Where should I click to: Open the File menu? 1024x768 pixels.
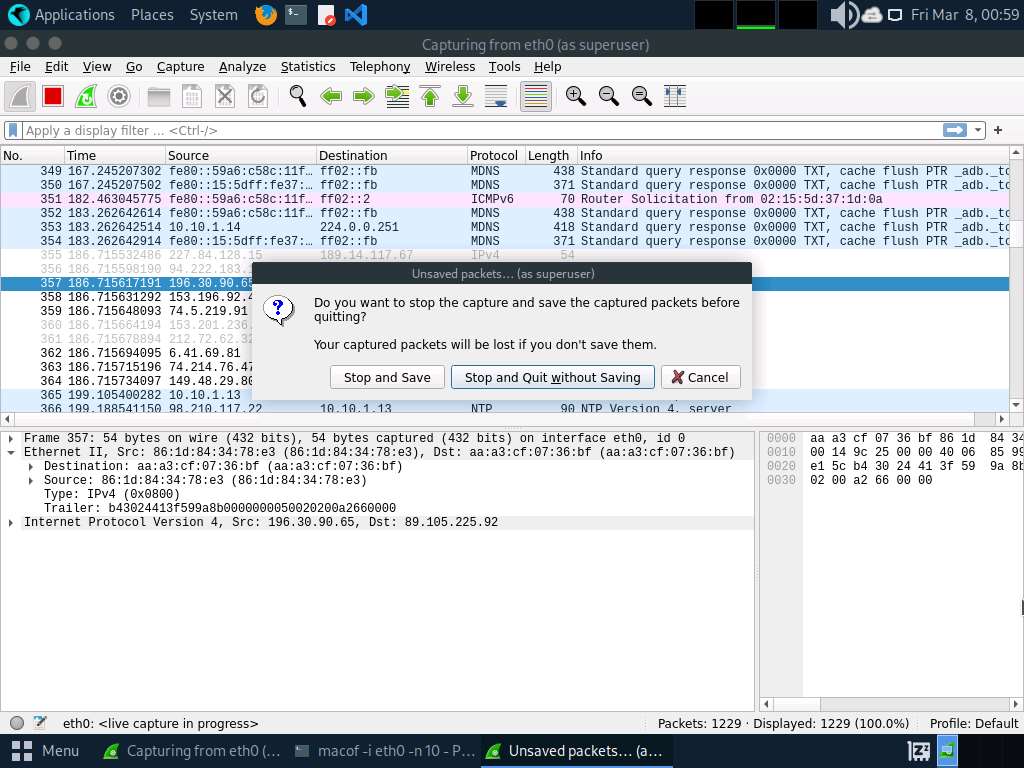(x=20, y=67)
